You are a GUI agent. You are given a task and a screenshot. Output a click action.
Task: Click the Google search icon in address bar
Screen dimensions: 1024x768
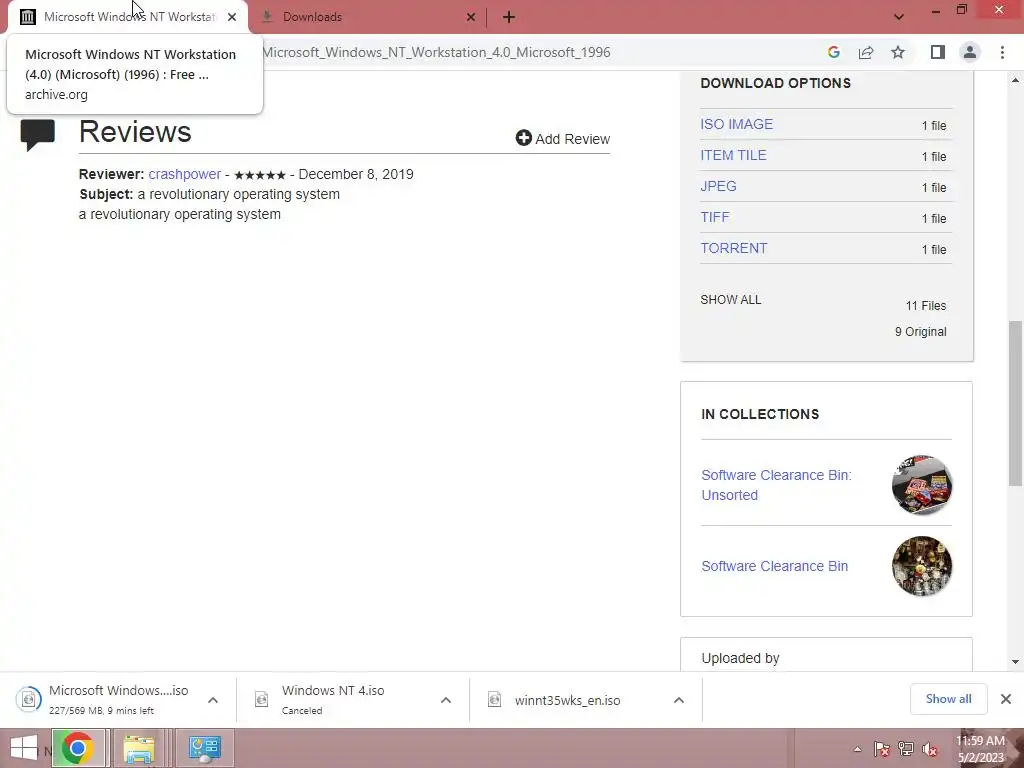[x=833, y=52]
